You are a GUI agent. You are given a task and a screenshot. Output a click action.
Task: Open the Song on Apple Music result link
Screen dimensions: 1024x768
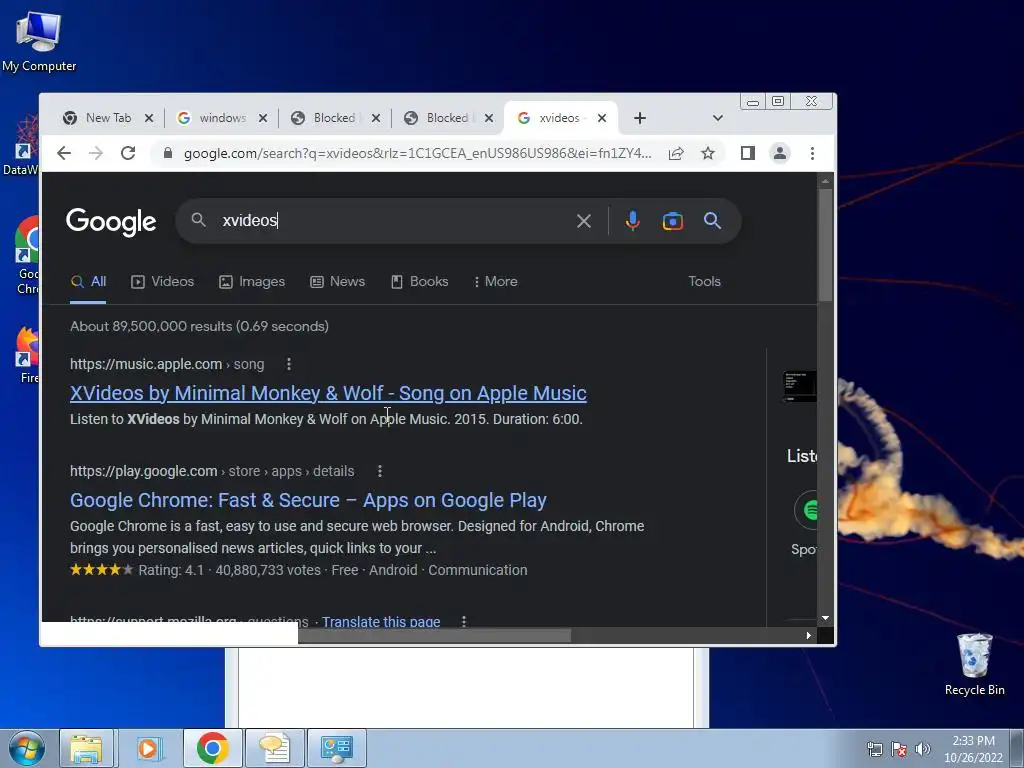coord(328,393)
